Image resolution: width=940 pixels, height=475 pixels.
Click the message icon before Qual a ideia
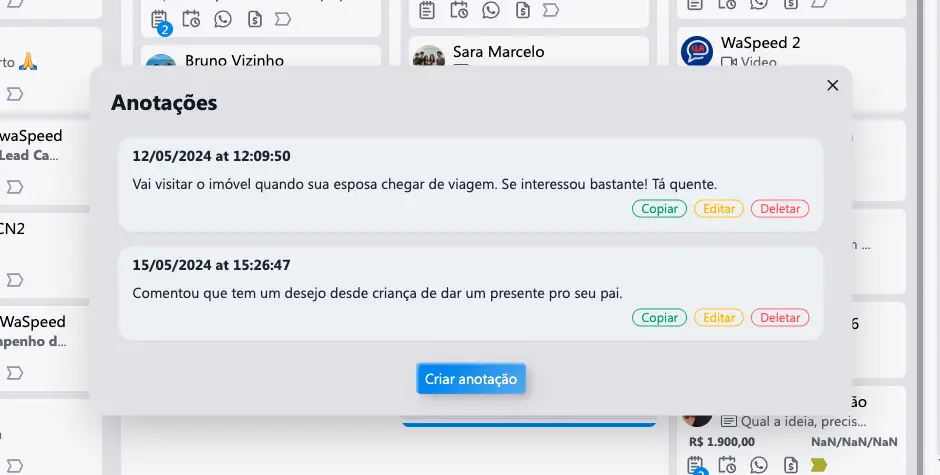(x=728, y=421)
